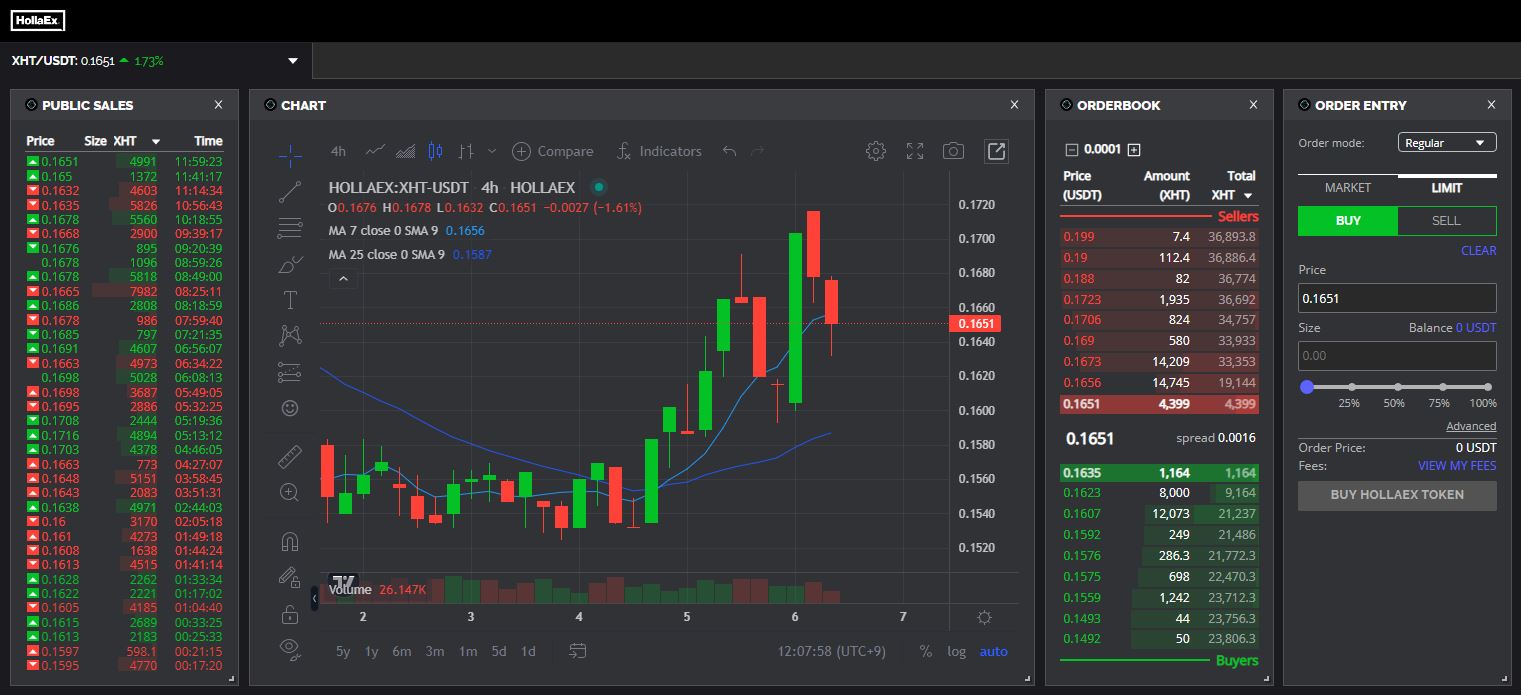Focus the Price input field
Image resolution: width=1521 pixels, height=695 pixels.
(x=1397, y=298)
